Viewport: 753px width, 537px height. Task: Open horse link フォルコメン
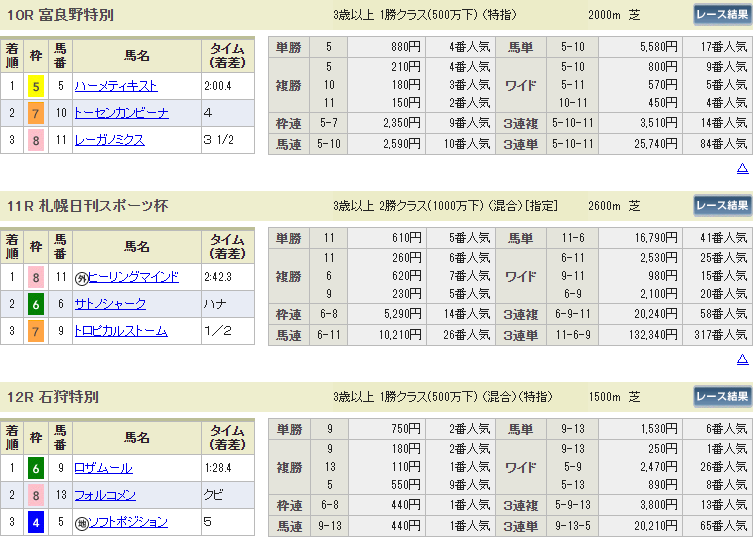coord(105,495)
